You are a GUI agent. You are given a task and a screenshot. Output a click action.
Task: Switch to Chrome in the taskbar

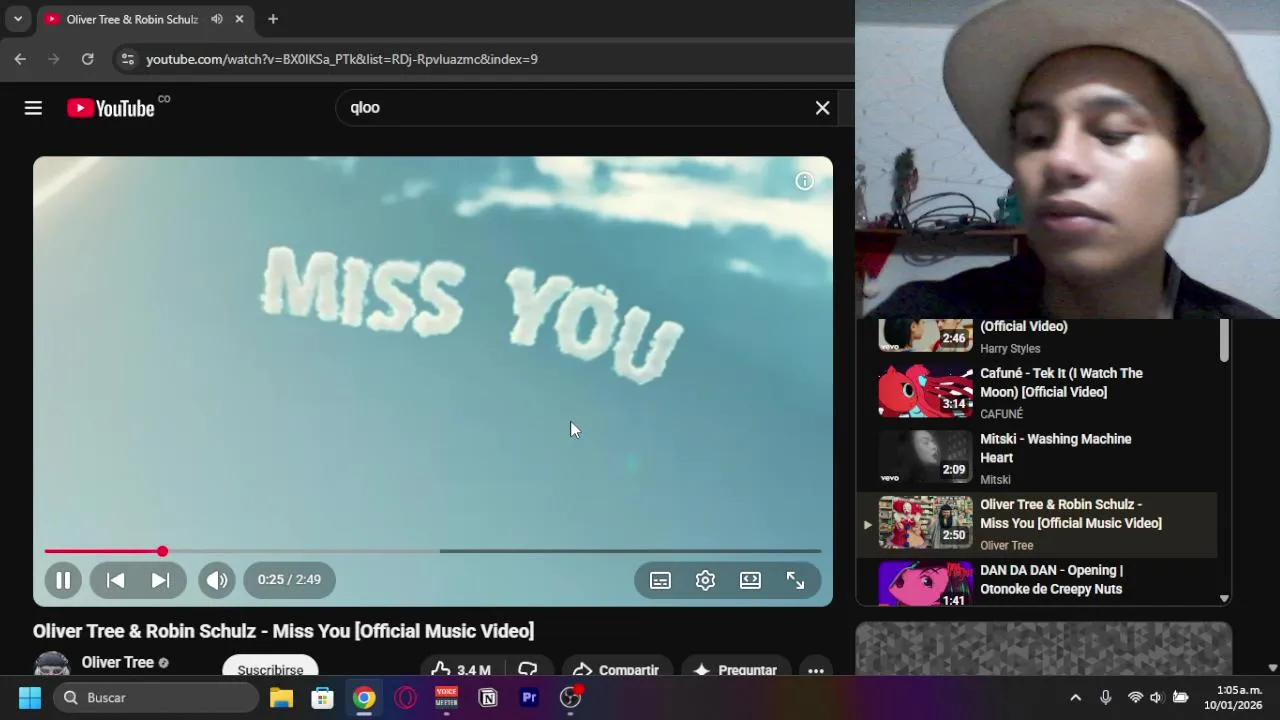[x=364, y=697]
